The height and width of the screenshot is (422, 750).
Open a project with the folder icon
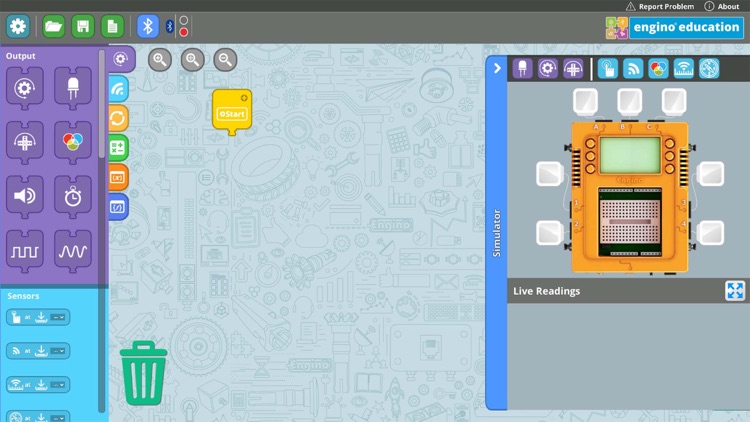54,26
